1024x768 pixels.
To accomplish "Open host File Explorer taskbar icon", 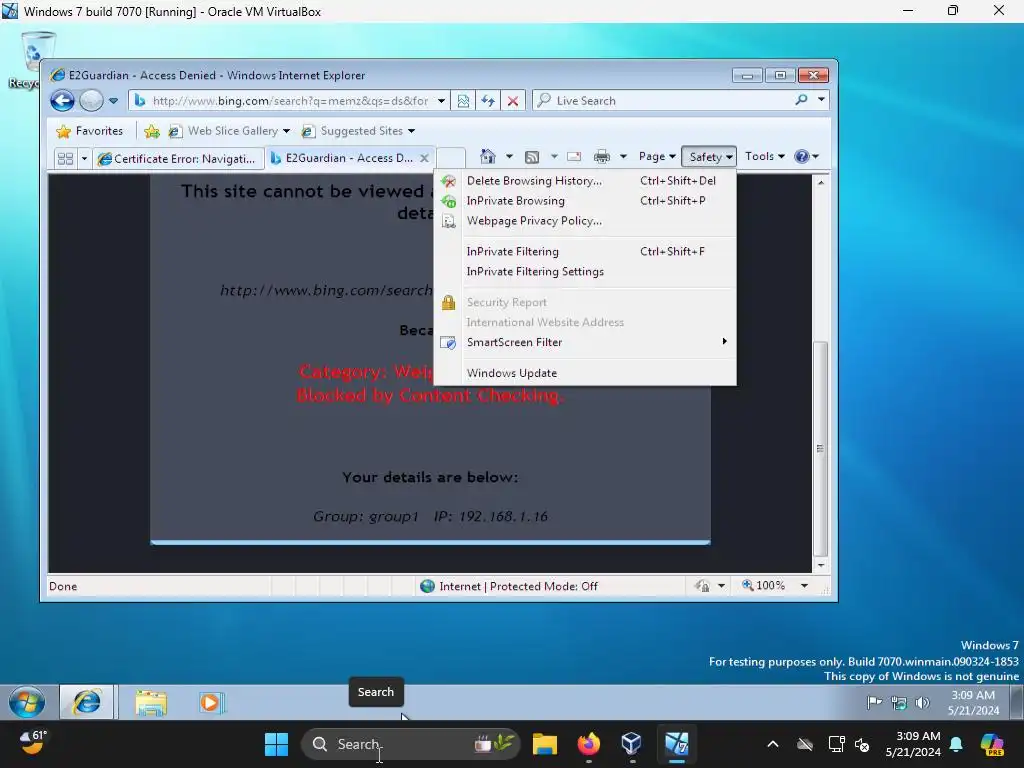I will pos(545,744).
